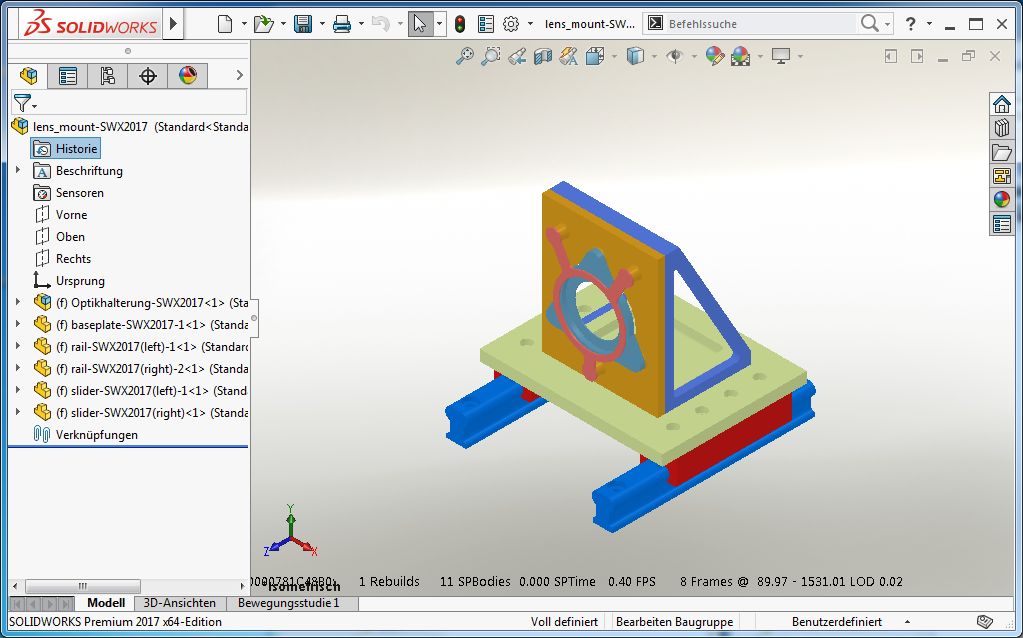Open the ConfigurationManager tab

click(x=108, y=76)
